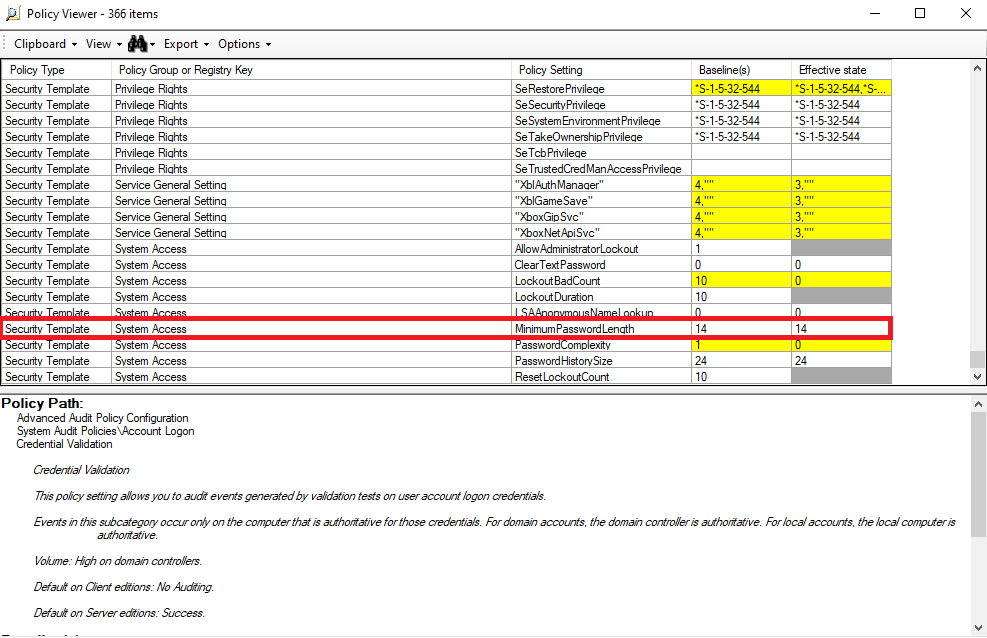Click the Policy Viewer app icon in title bar
The image size is (987, 638).
coord(12,13)
